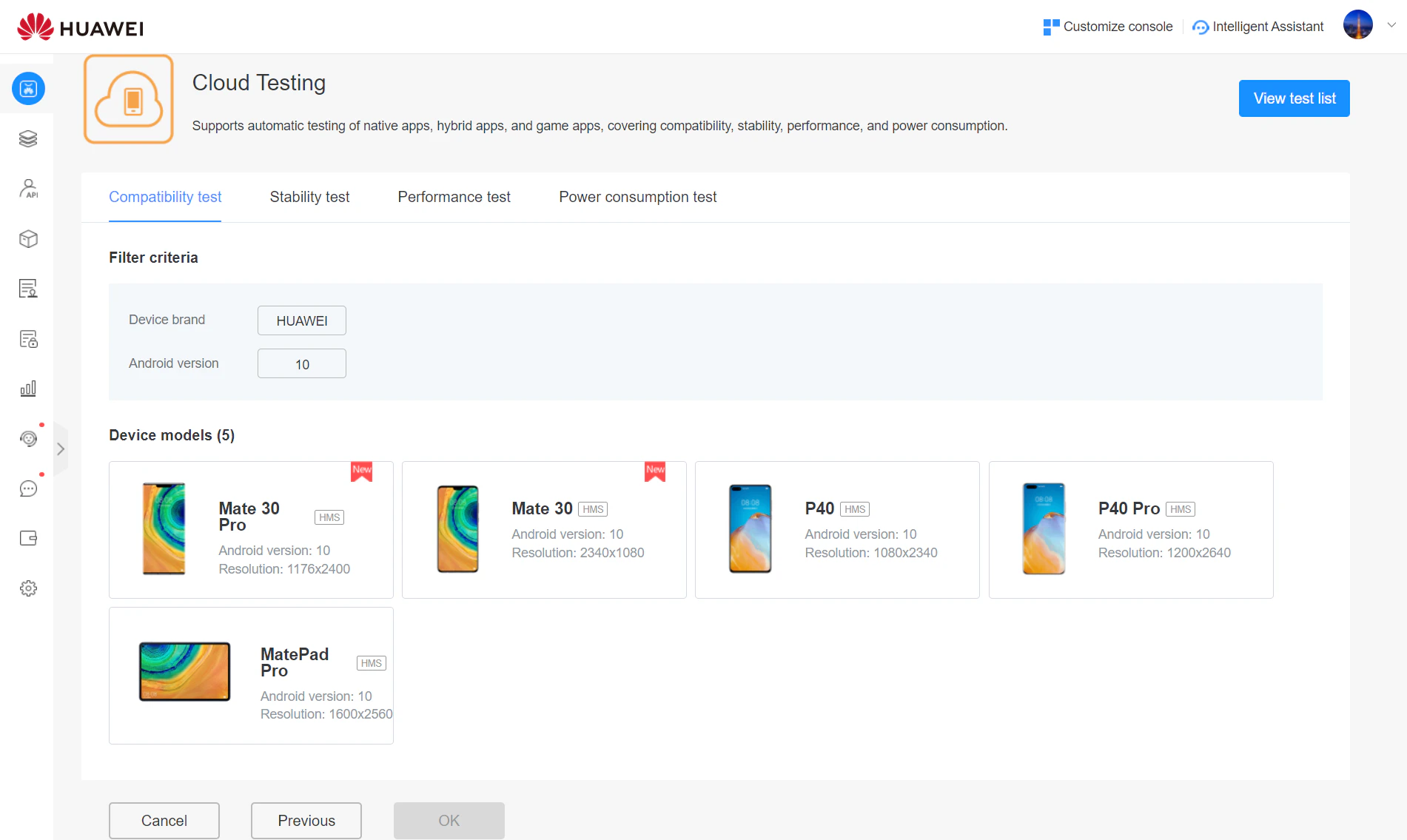This screenshot has height=840, width=1407.
Task: Open the settings gear in sidebar
Action: pos(28,588)
